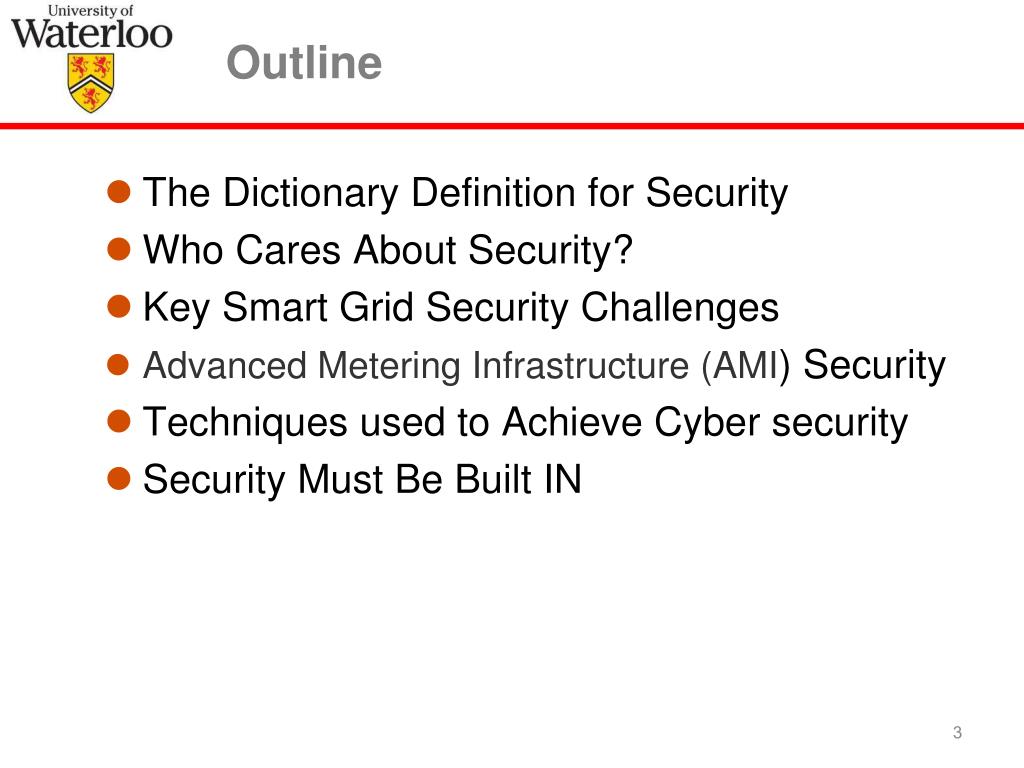Click the word Challenges in third bullet
The height and width of the screenshot is (768, 1024).
coord(680,308)
